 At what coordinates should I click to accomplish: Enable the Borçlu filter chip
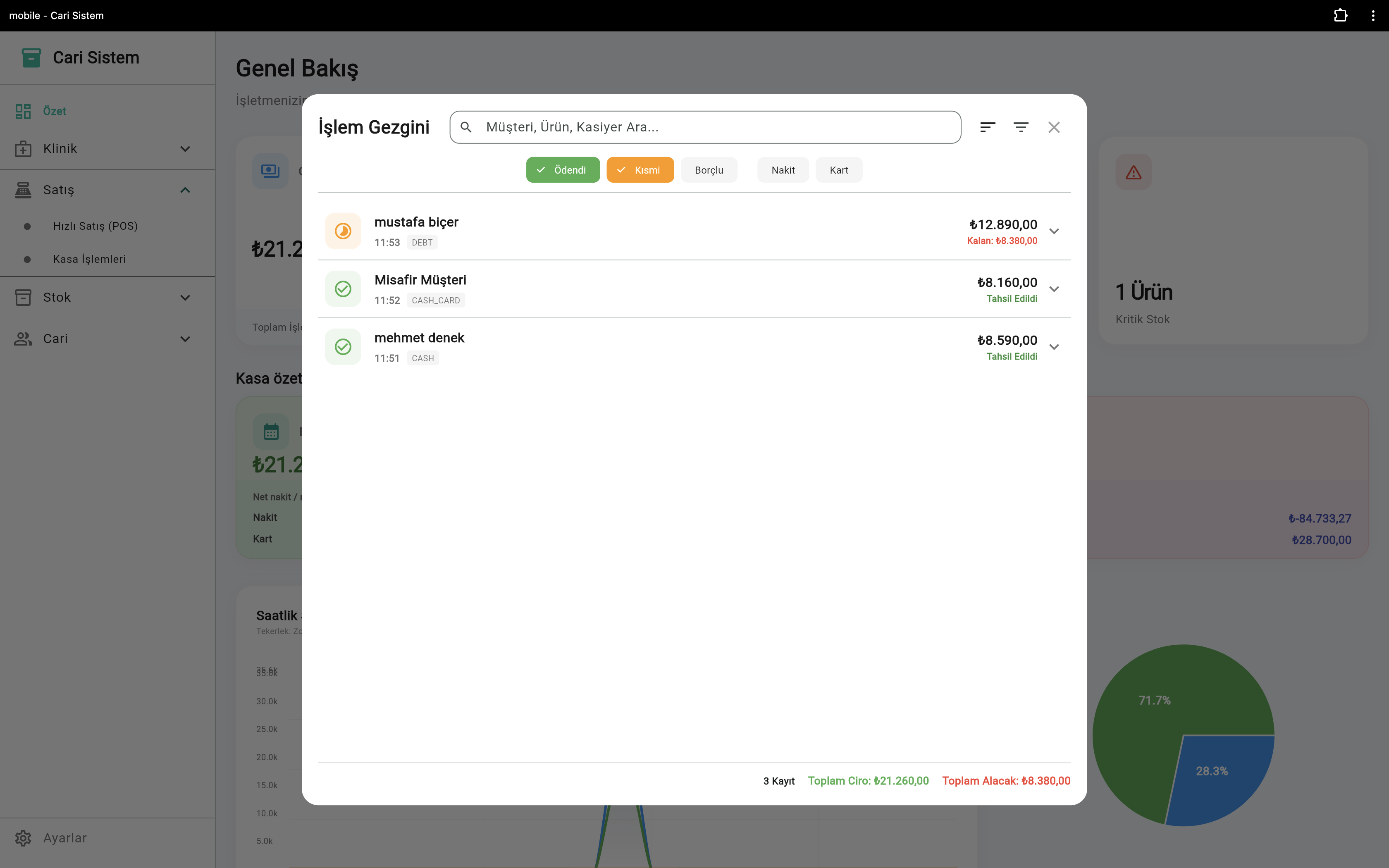(x=709, y=170)
